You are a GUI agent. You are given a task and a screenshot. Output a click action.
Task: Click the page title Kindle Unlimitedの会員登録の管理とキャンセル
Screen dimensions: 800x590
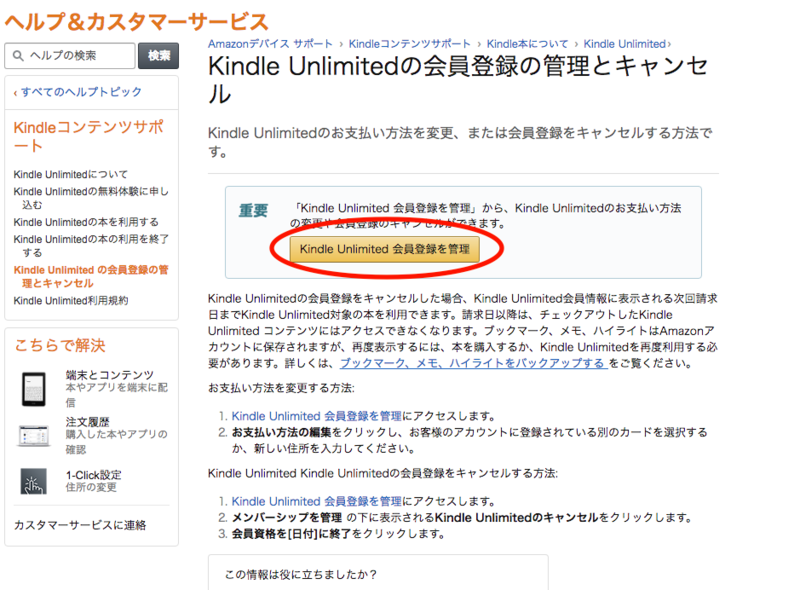coord(458,79)
